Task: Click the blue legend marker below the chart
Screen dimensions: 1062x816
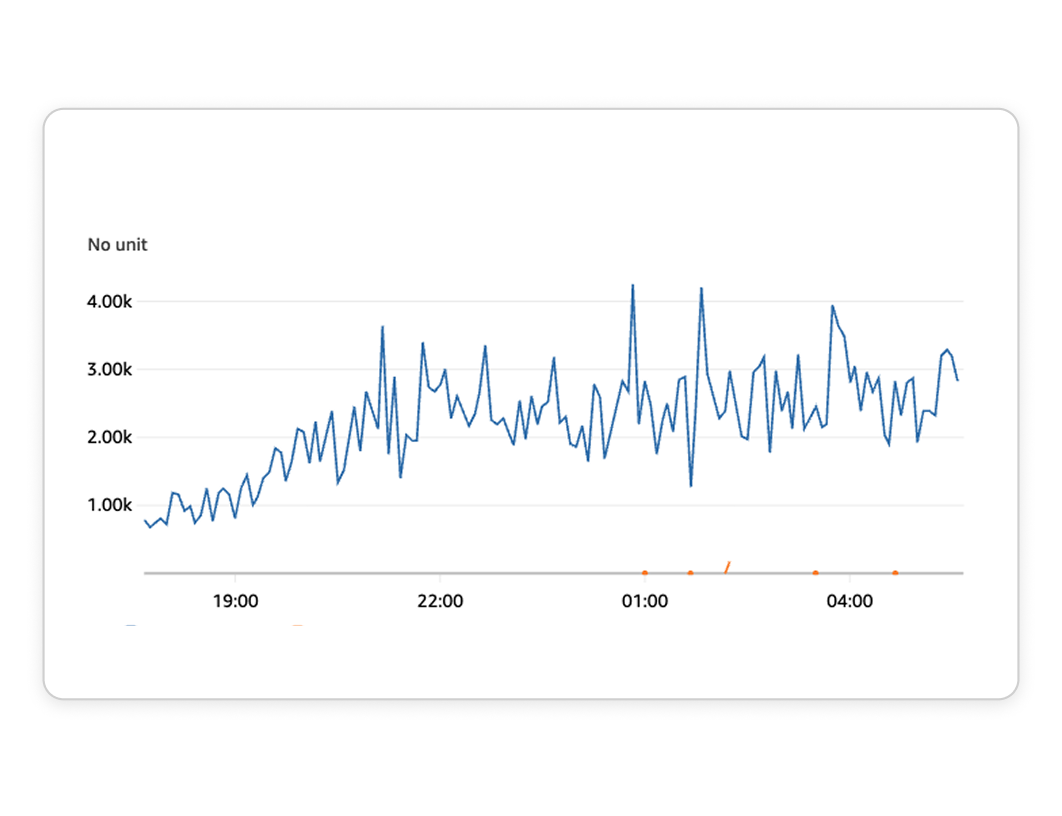Action: [131, 626]
